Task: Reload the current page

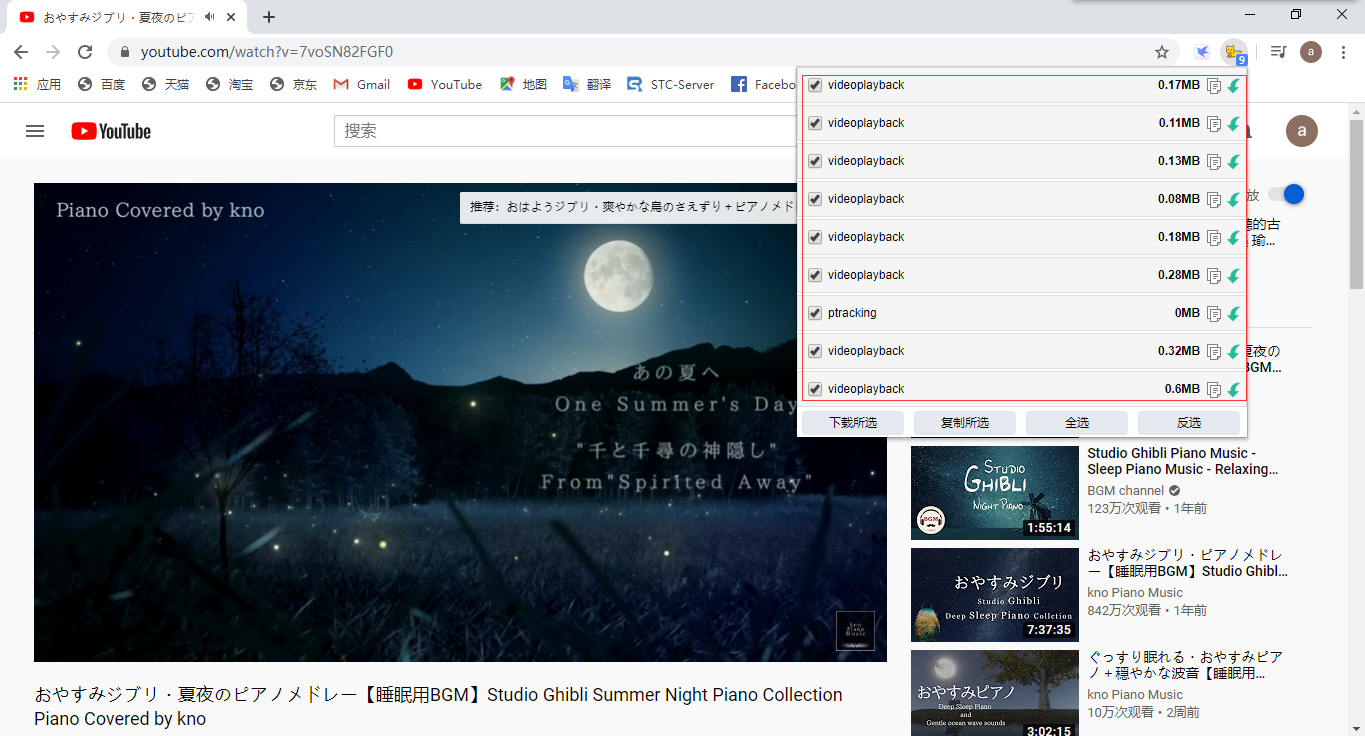Action: pyautogui.click(x=85, y=52)
